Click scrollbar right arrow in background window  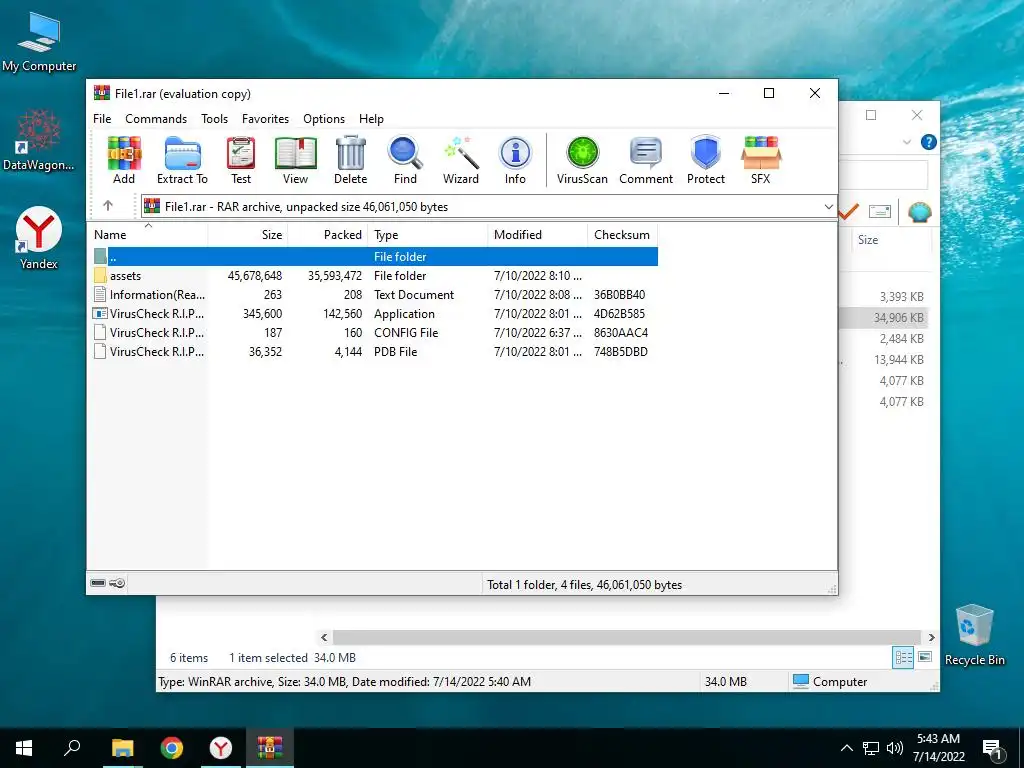[931, 637]
